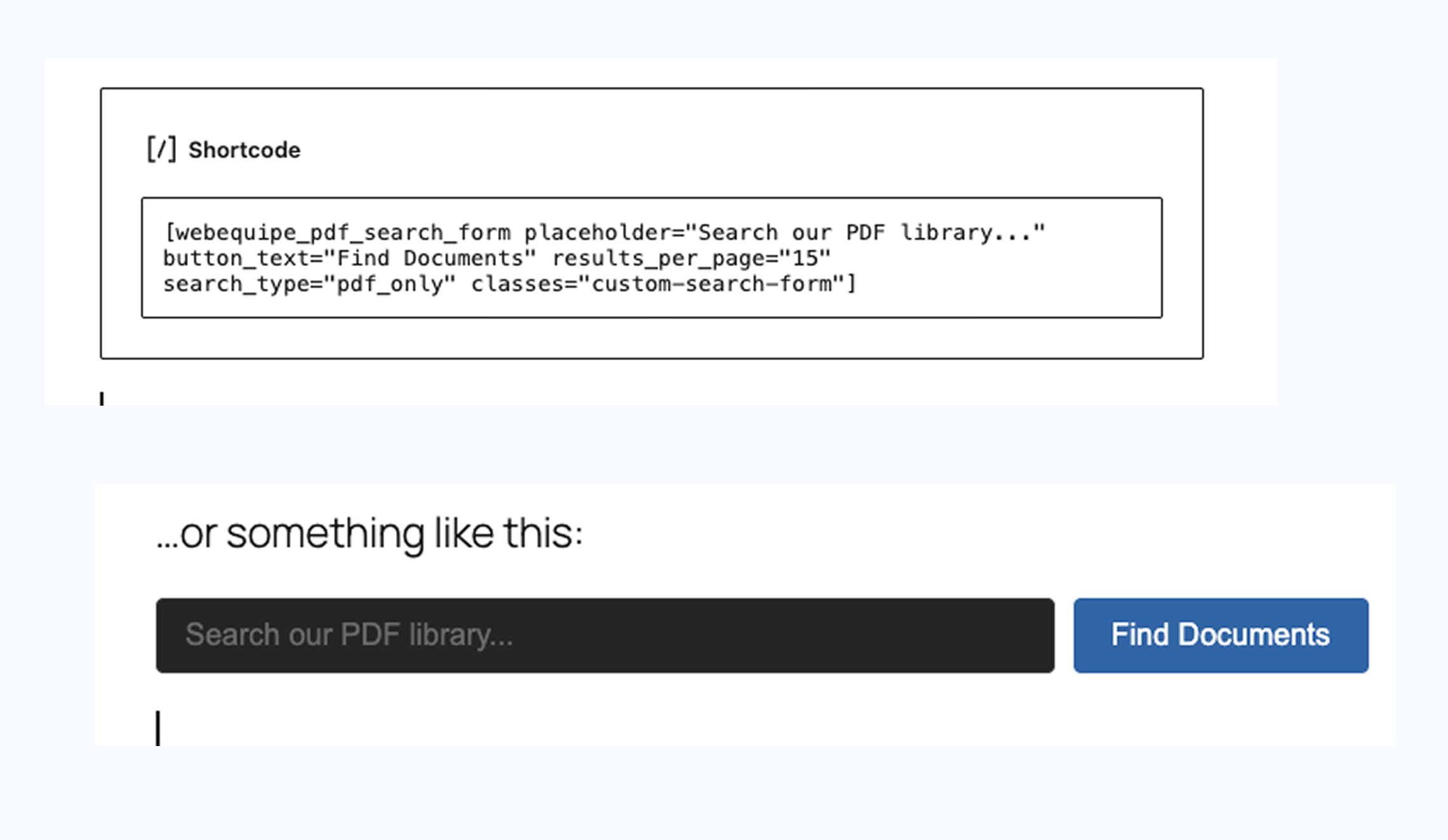
Task: Select the placeholder text Search our PDF library
Action: (x=351, y=634)
